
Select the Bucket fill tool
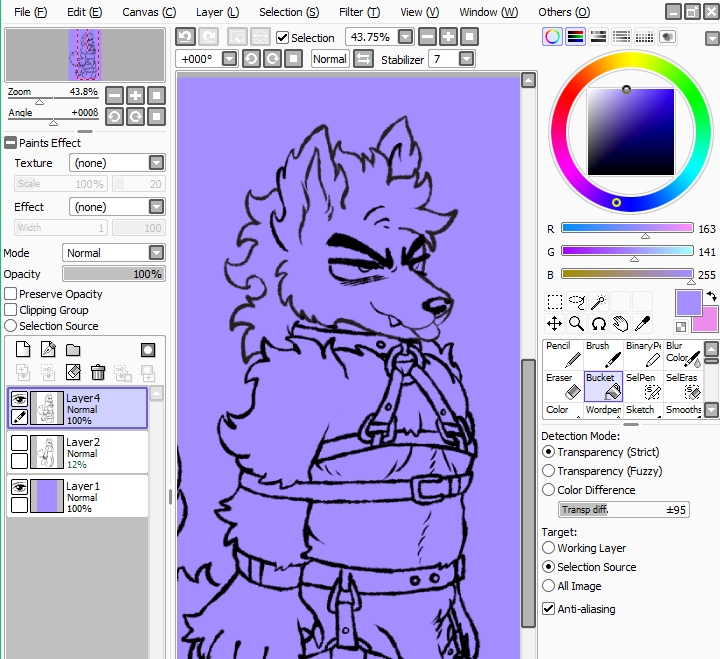[603, 385]
